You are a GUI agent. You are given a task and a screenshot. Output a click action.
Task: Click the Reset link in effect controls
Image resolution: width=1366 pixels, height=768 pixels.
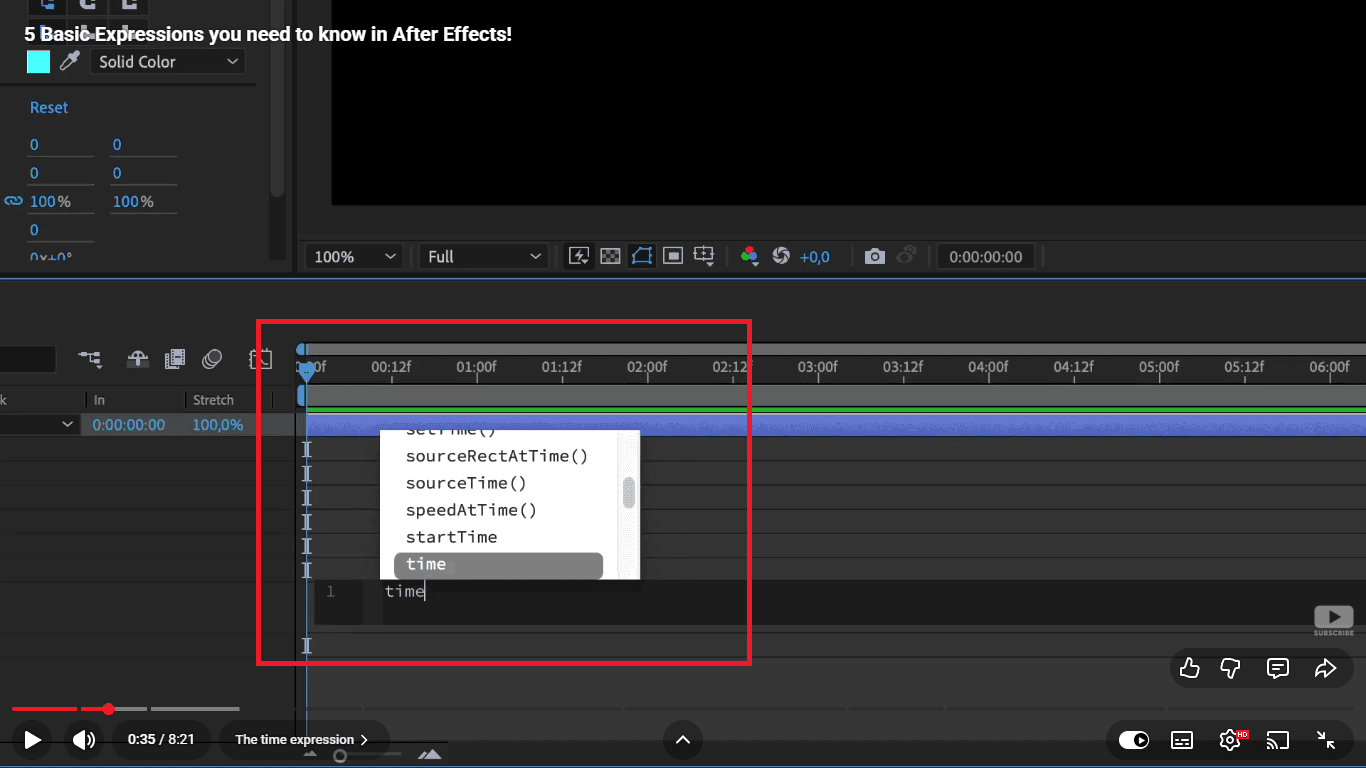[x=49, y=107]
